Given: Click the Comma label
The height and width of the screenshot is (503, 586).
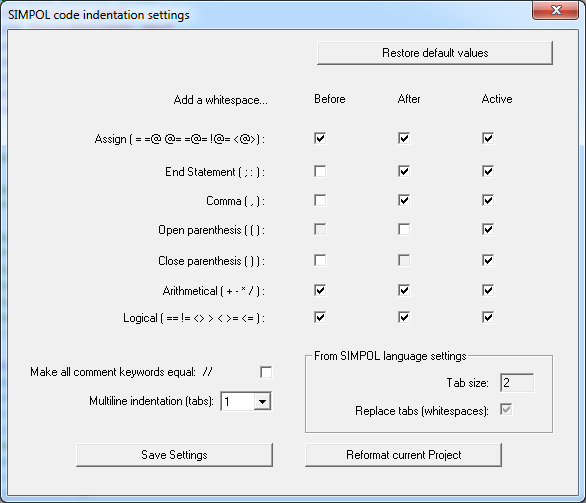Looking at the screenshot, I should coord(235,201).
